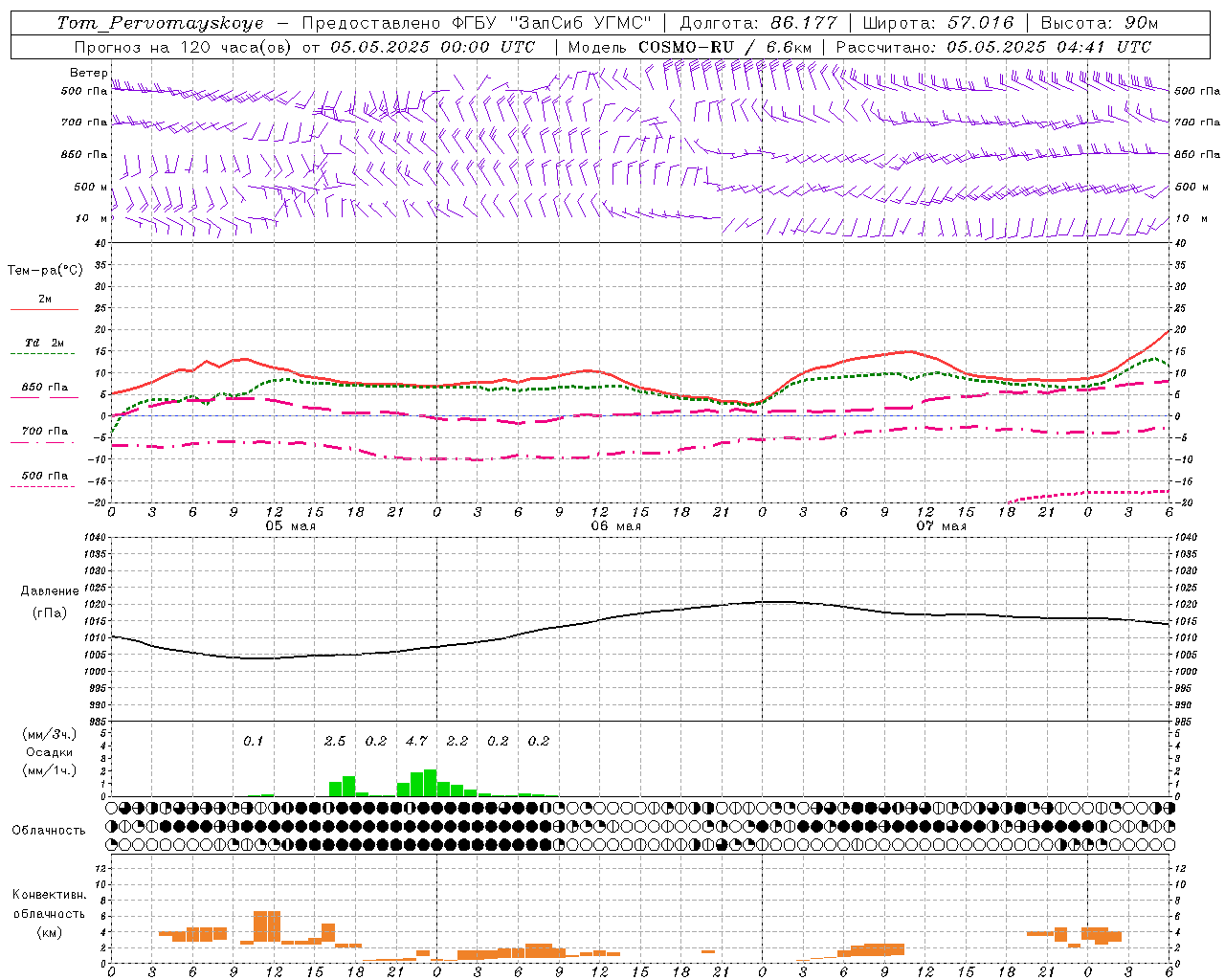
Task: Click the solid red 2м legend line
Action: point(44,310)
